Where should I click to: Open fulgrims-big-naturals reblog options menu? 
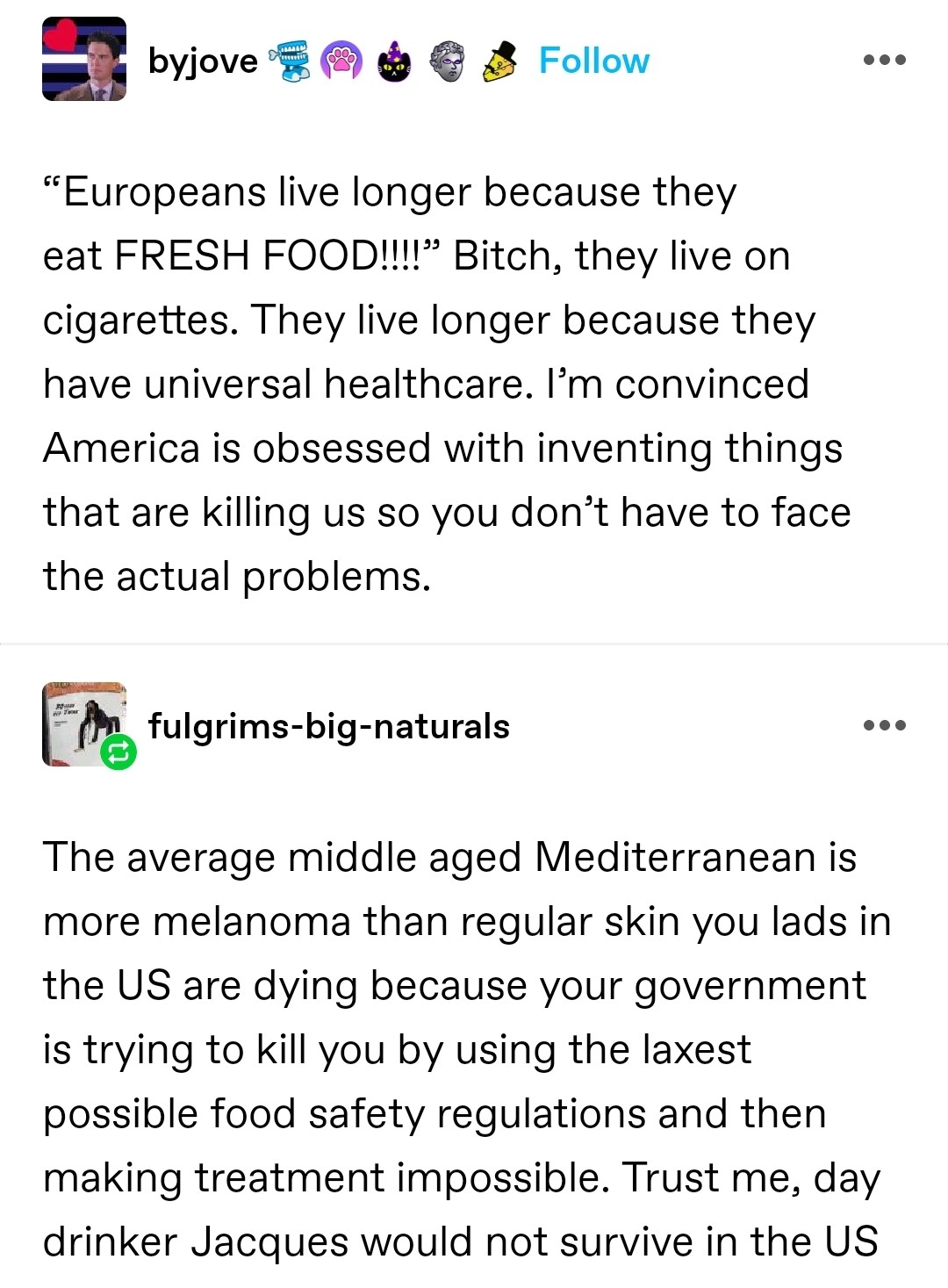884,726
